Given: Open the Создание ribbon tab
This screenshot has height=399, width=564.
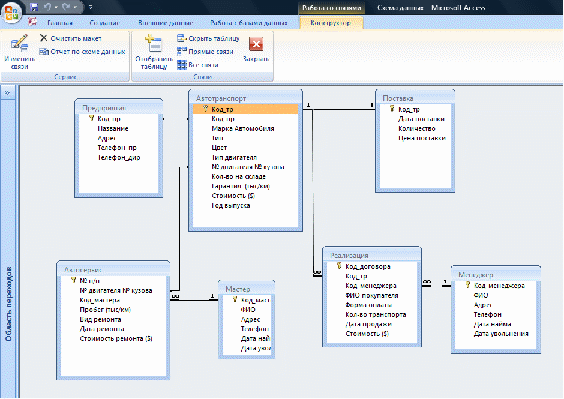Looking at the screenshot, I should (104, 23).
